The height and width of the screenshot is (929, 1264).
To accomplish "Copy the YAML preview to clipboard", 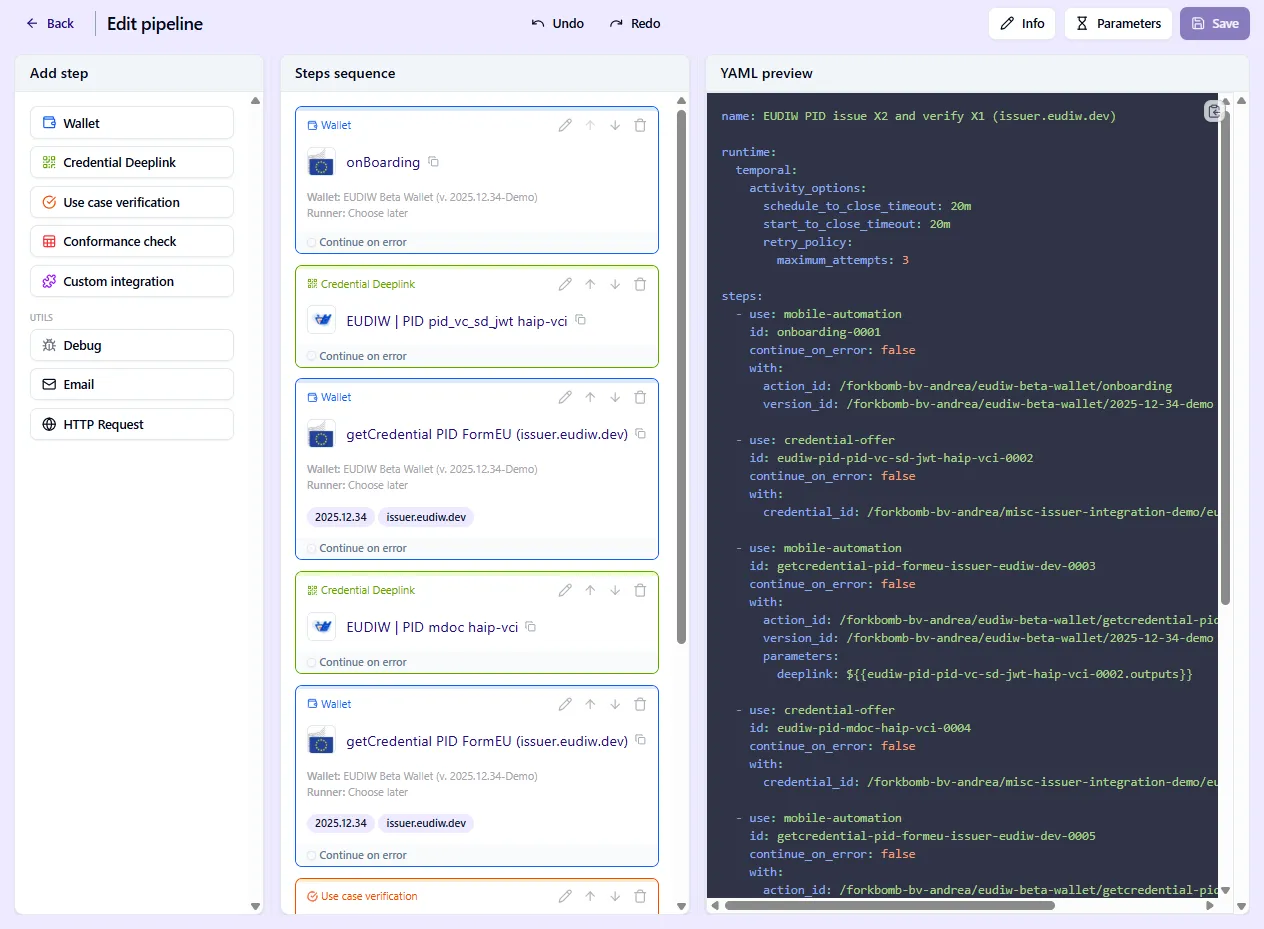I will pyautogui.click(x=1214, y=111).
